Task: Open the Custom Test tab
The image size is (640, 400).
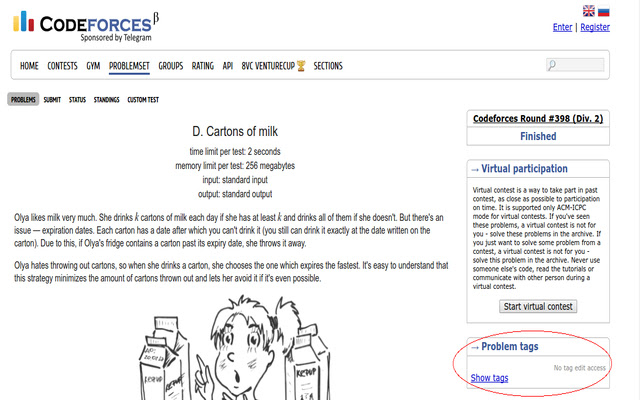Action: coord(143,100)
